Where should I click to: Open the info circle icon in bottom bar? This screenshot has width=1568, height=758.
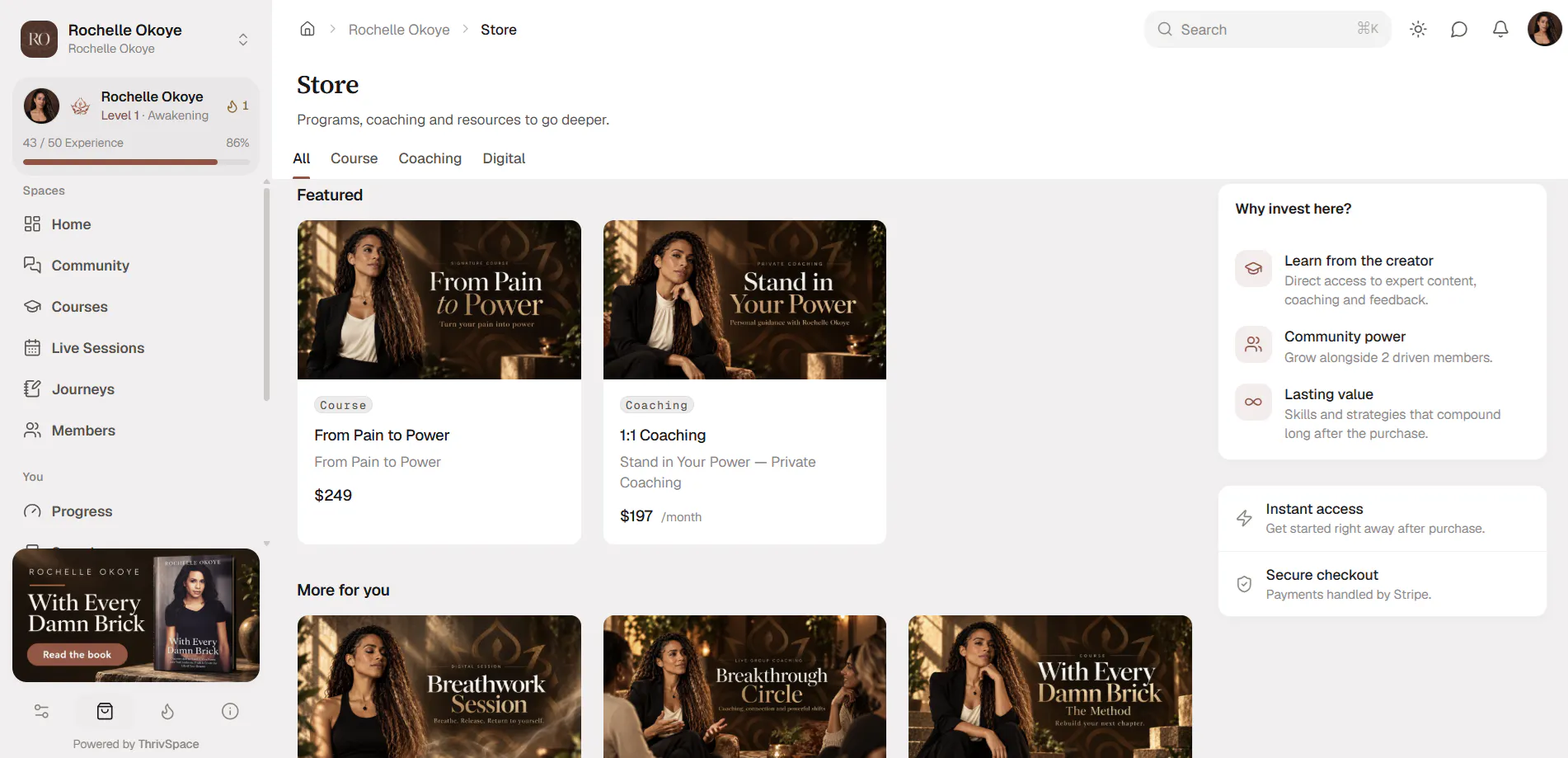click(230, 711)
